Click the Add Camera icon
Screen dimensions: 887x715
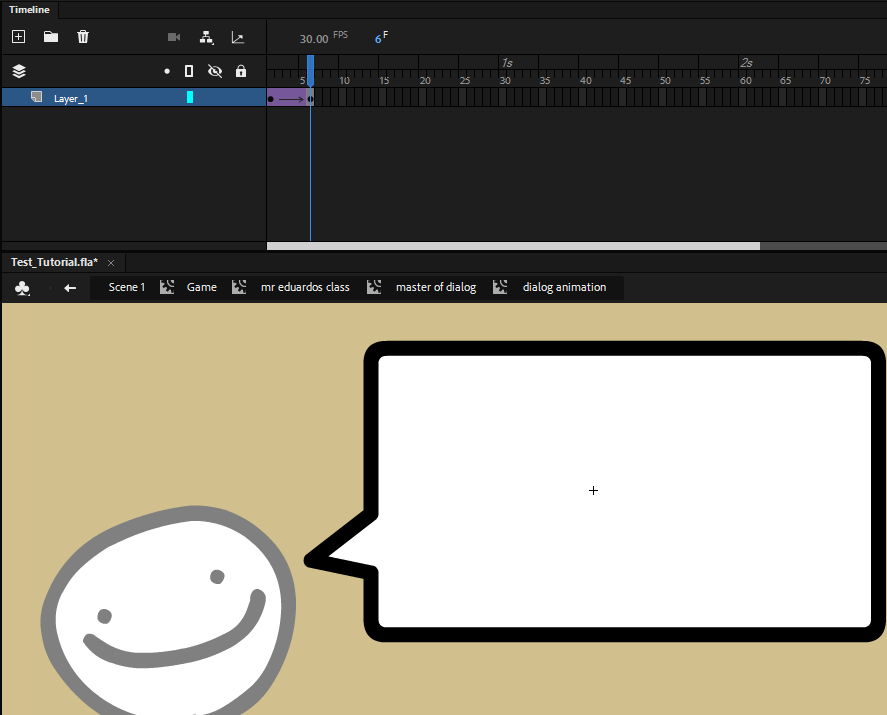(x=174, y=37)
